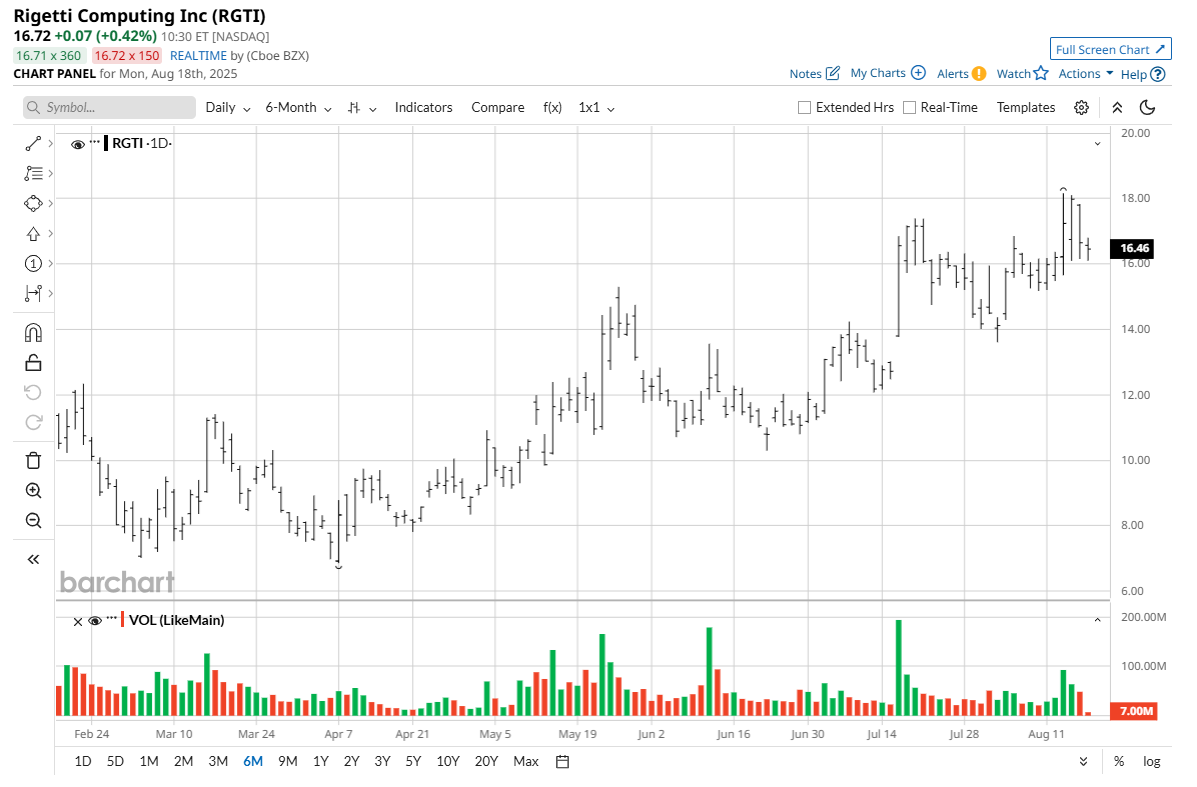Click the Symbol search field
The height and width of the screenshot is (787, 1197).
[109, 108]
